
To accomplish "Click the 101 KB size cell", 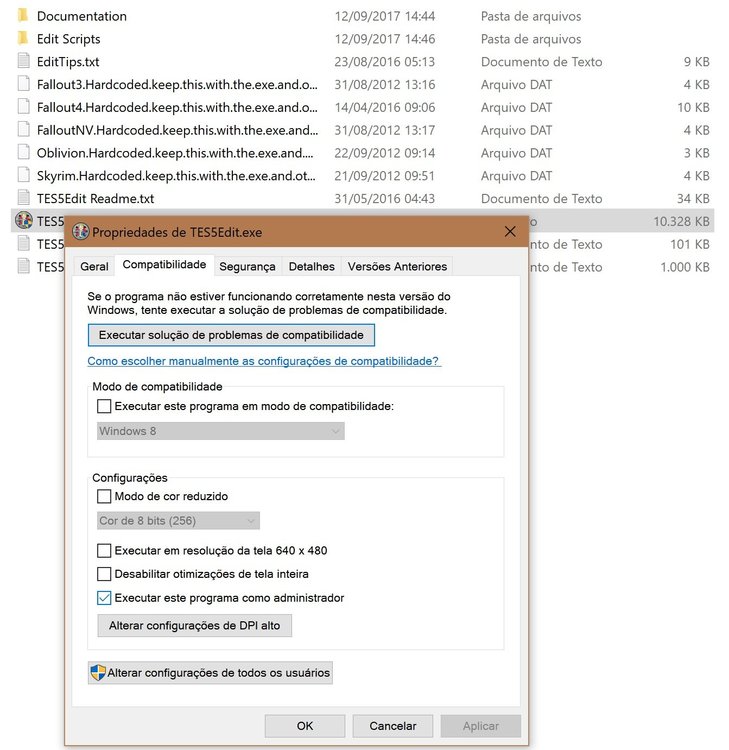I will tap(690, 244).
